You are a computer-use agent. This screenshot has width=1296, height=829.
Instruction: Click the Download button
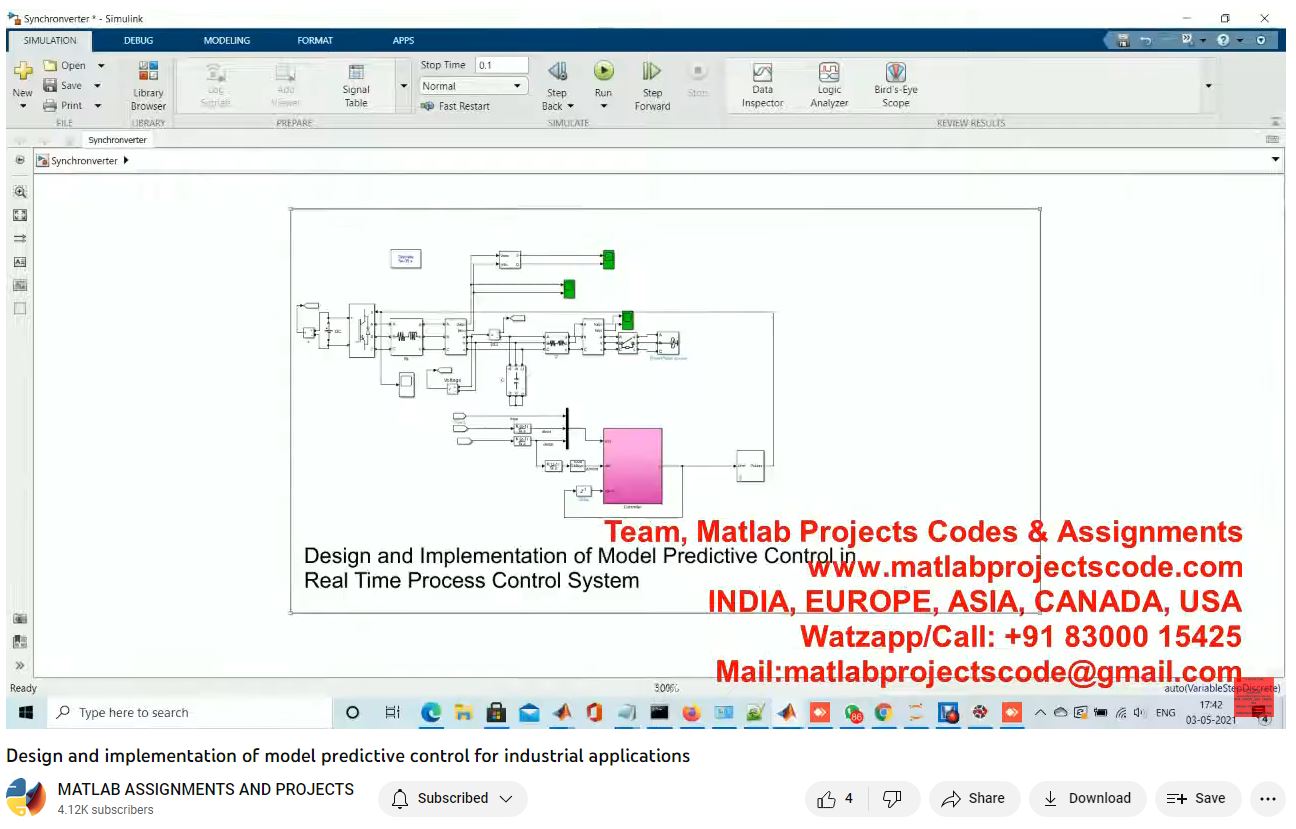[1087, 798]
